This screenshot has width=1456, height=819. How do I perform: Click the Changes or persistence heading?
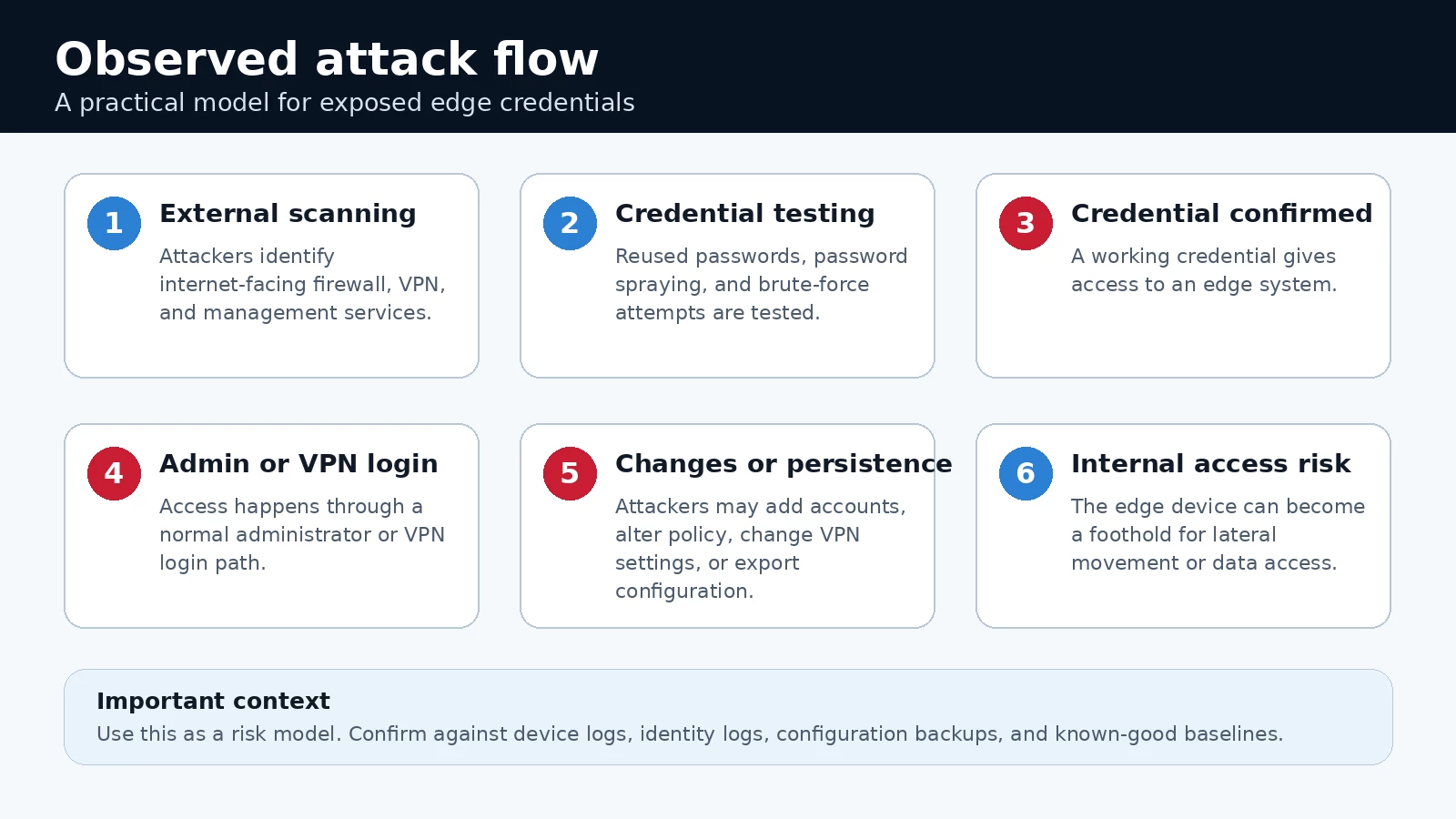784,464
